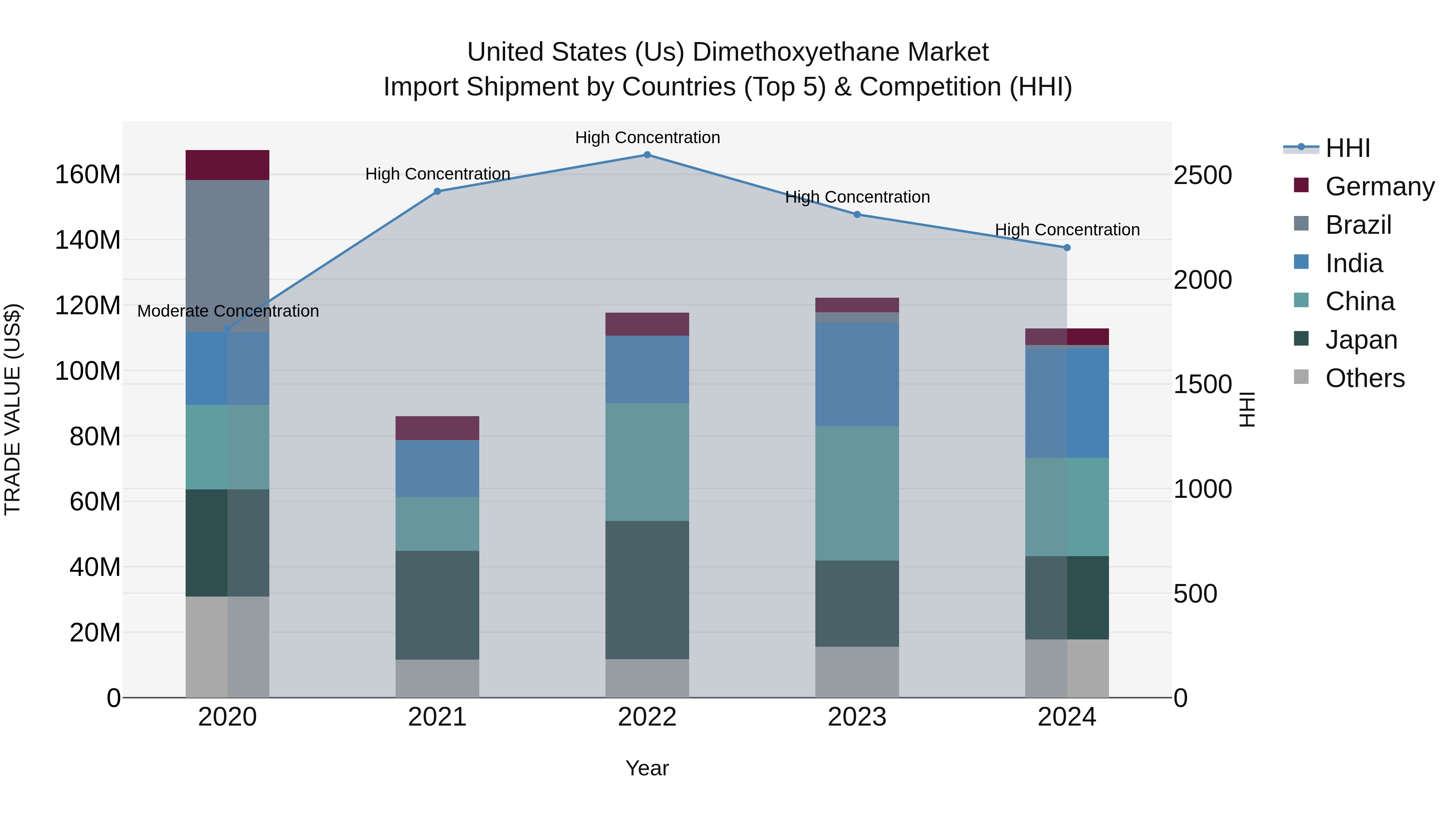Click the 500 right axis tick label
Screen dimensions: 1456x819
tap(1196, 594)
